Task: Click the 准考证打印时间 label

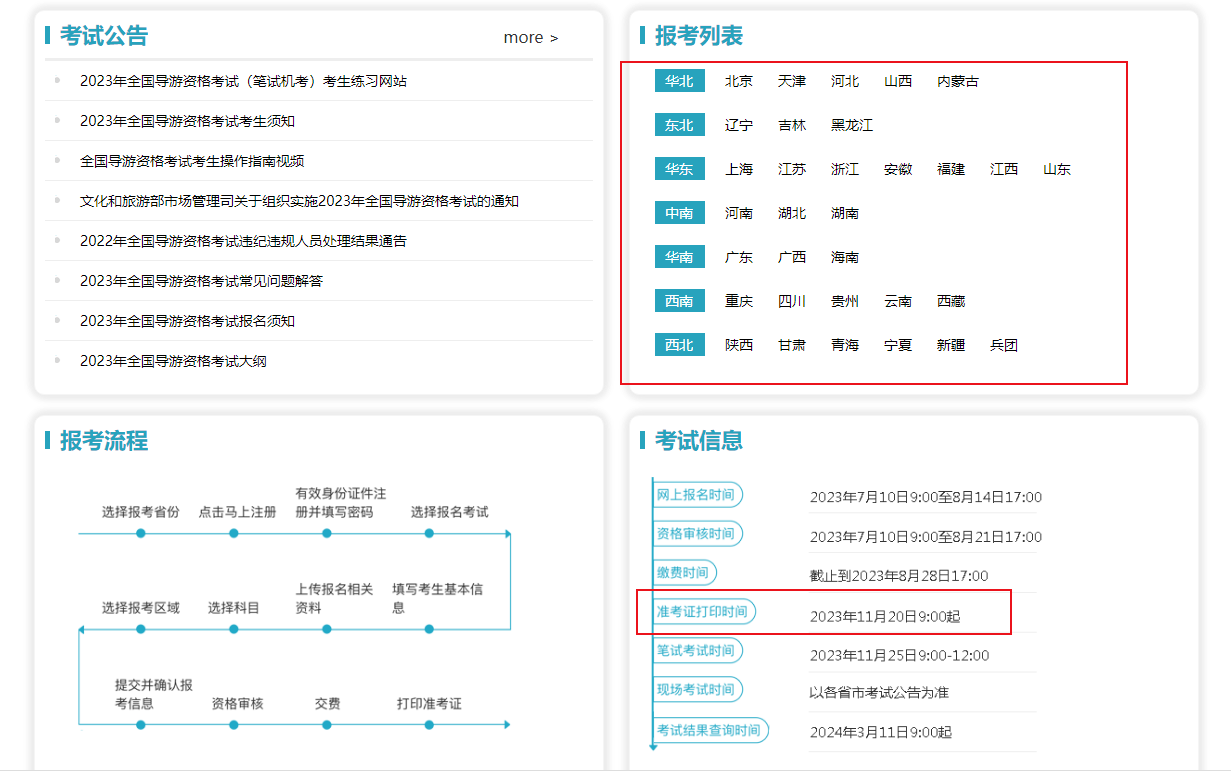Action: click(702, 611)
